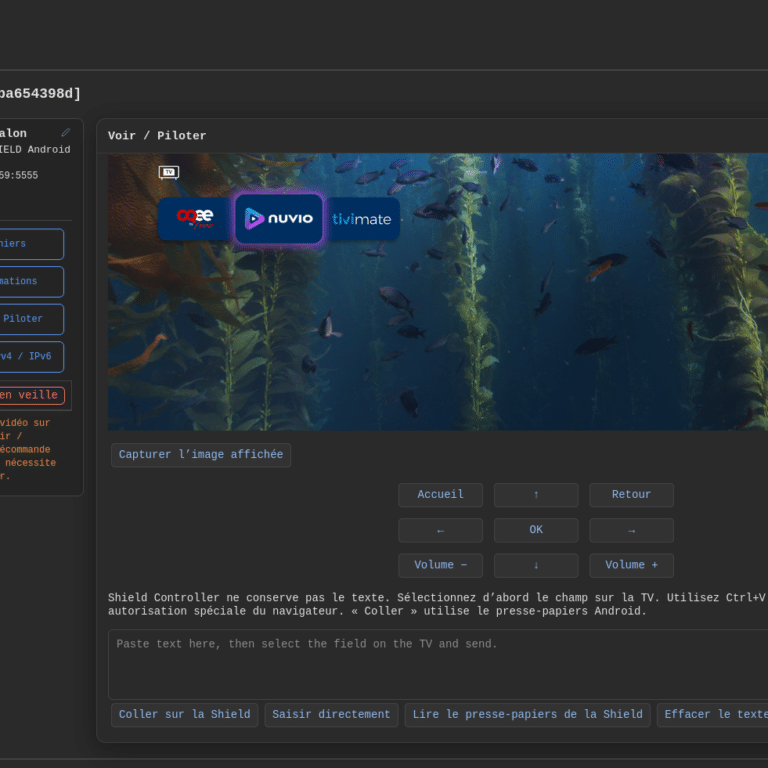The width and height of the screenshot is (768, 768).
Task: Click the Shield screen preview image
Action: pos(438,292)
